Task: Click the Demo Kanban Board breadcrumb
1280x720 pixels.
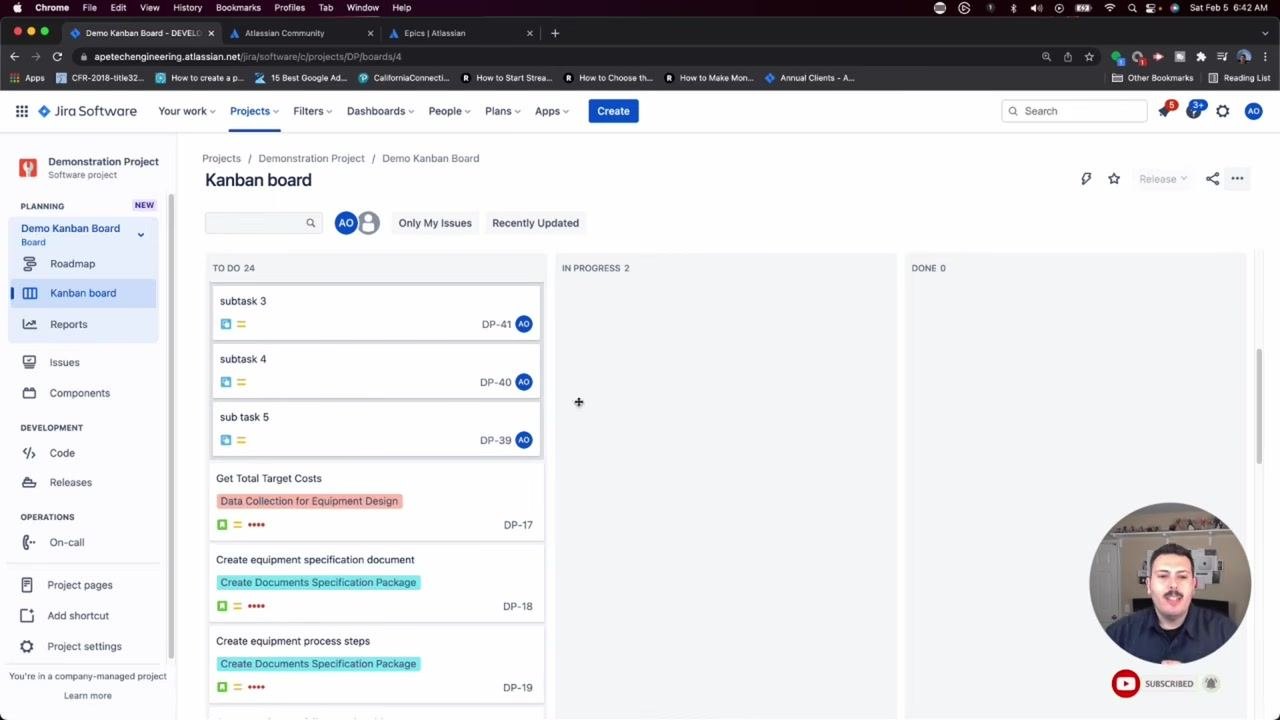Action: tap(430, 158)
